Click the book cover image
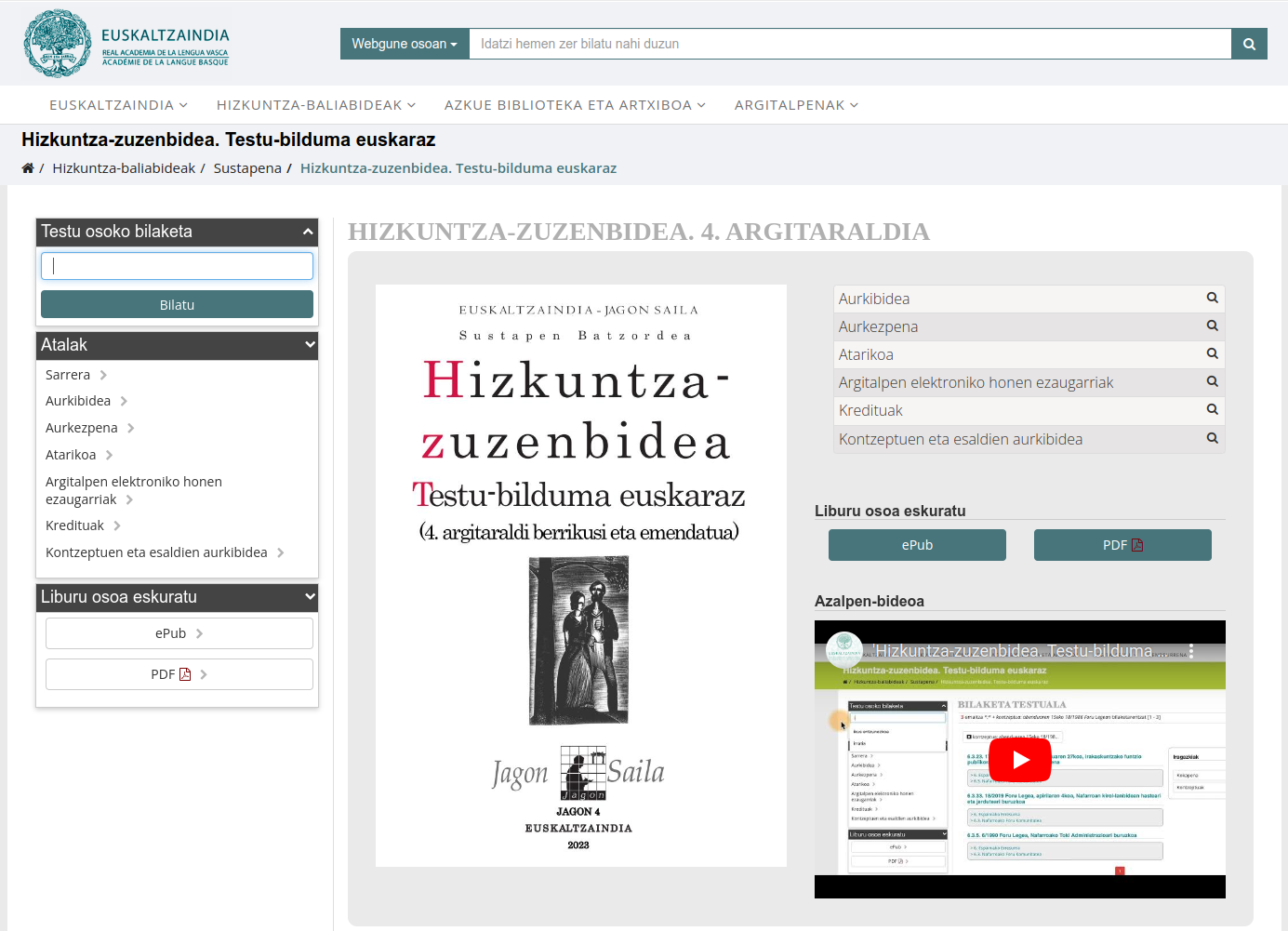This screenshot has height=931, width=1288. (x=581, y=576)
